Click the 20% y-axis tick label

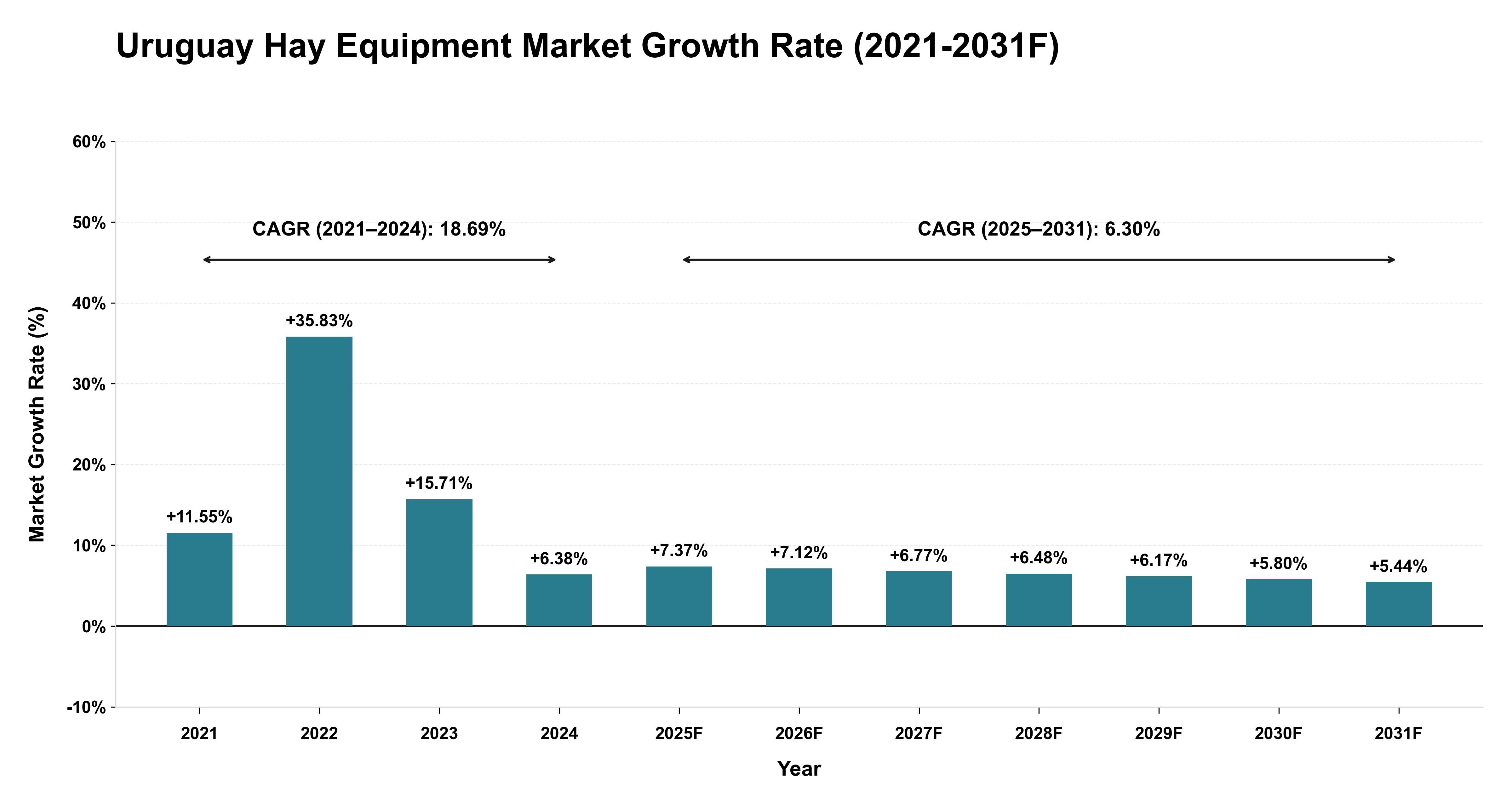coord(89,465)
